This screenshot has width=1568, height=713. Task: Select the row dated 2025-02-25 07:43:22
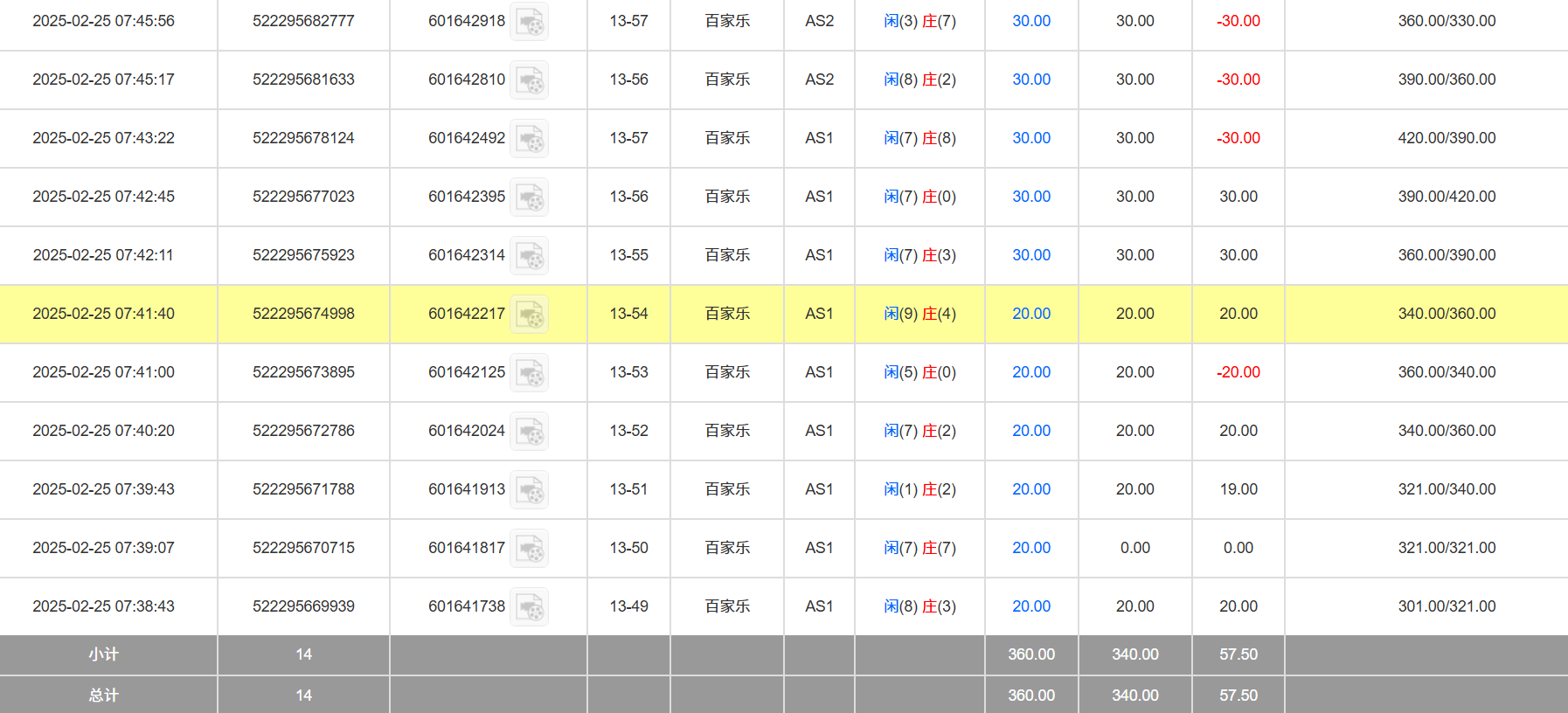point(103,138)
